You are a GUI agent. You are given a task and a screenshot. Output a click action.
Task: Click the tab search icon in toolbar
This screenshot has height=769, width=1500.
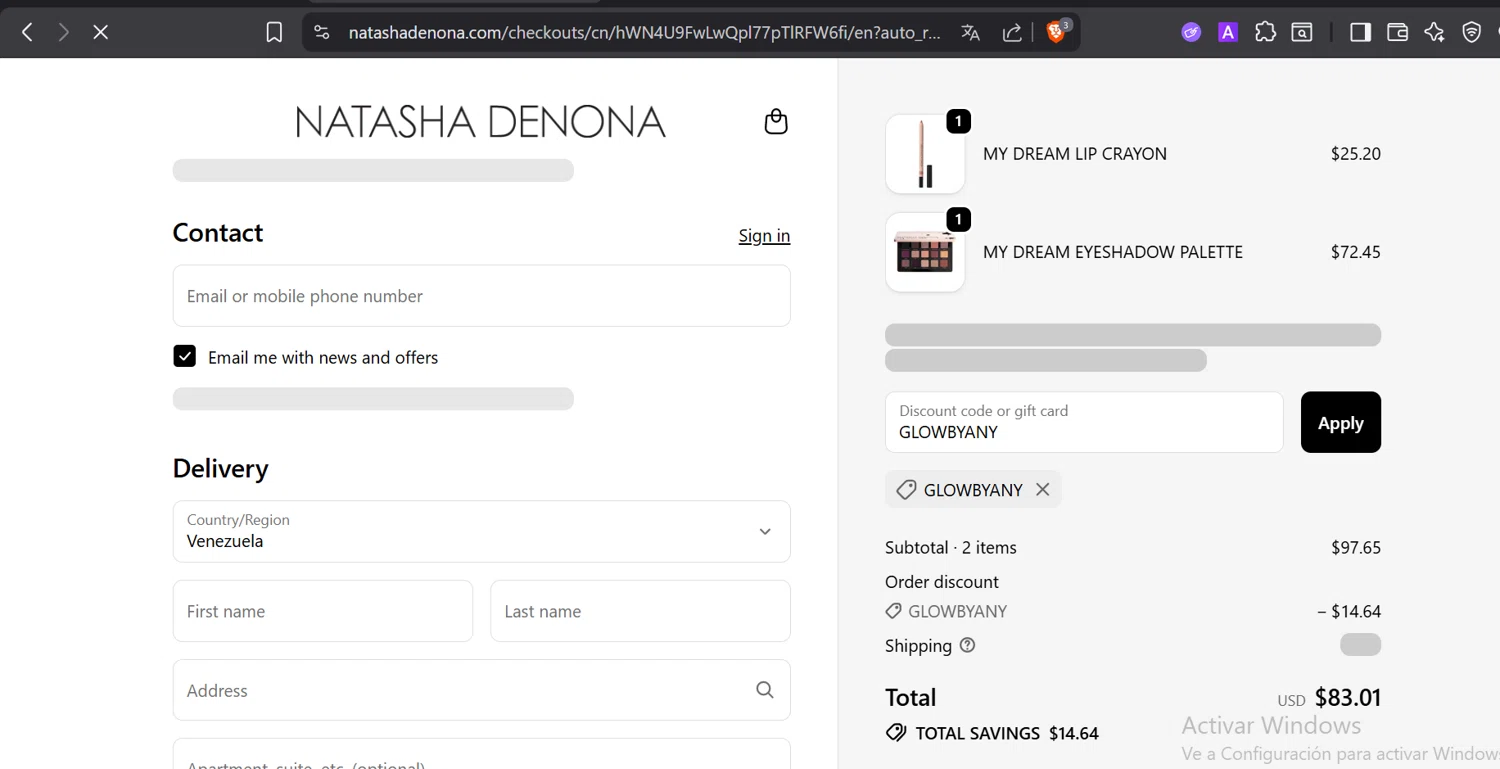tap(1302, 32)
